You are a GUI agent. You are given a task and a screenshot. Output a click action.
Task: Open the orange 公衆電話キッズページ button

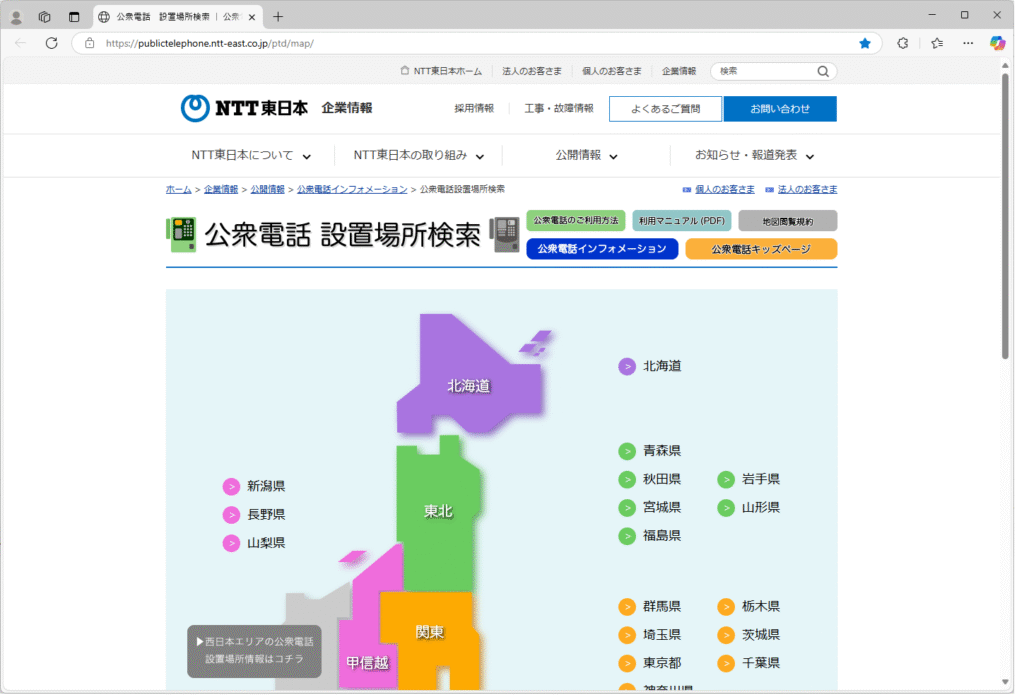click(761, 249)
